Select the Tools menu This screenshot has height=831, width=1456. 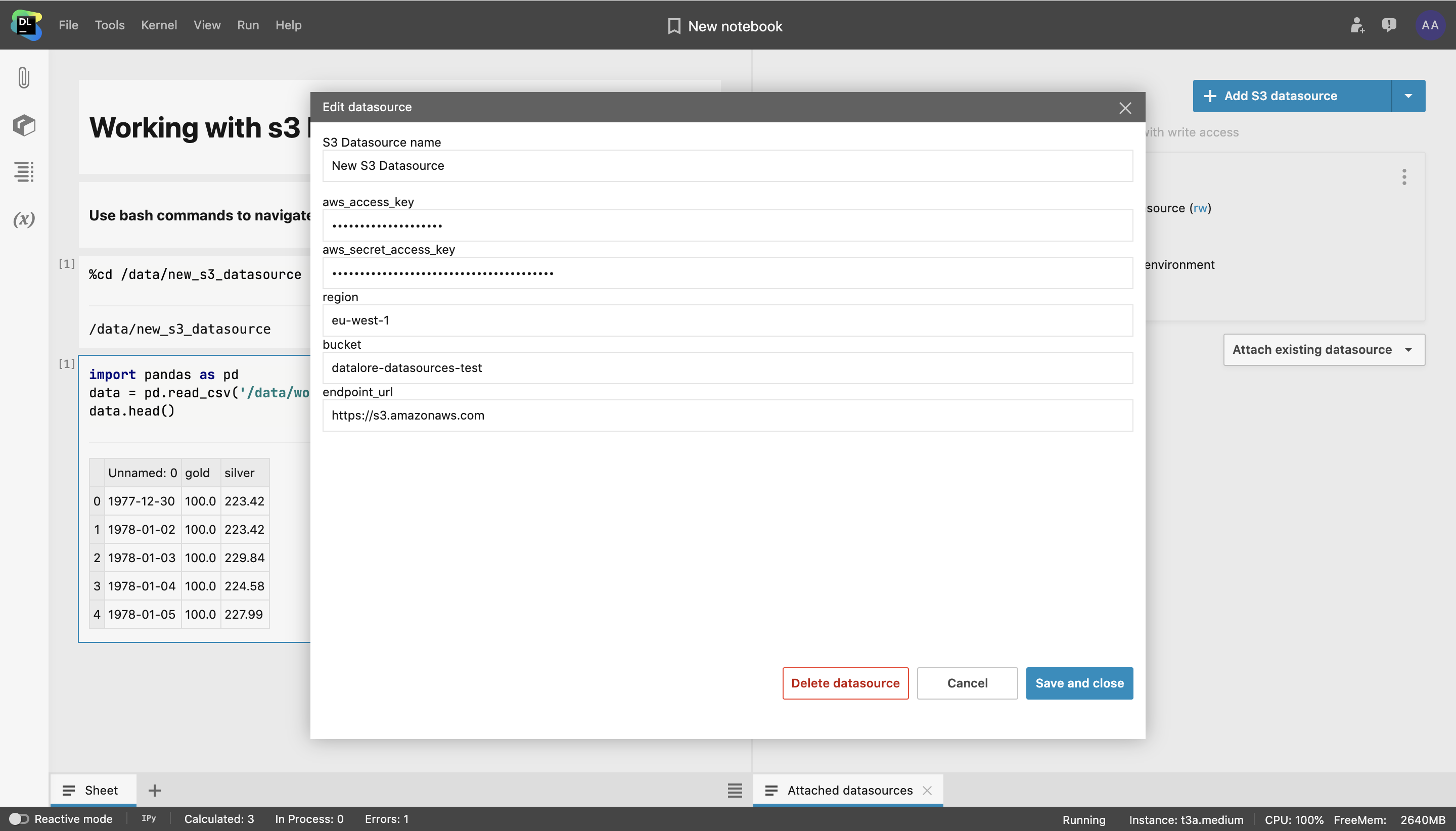pos(110,25)
